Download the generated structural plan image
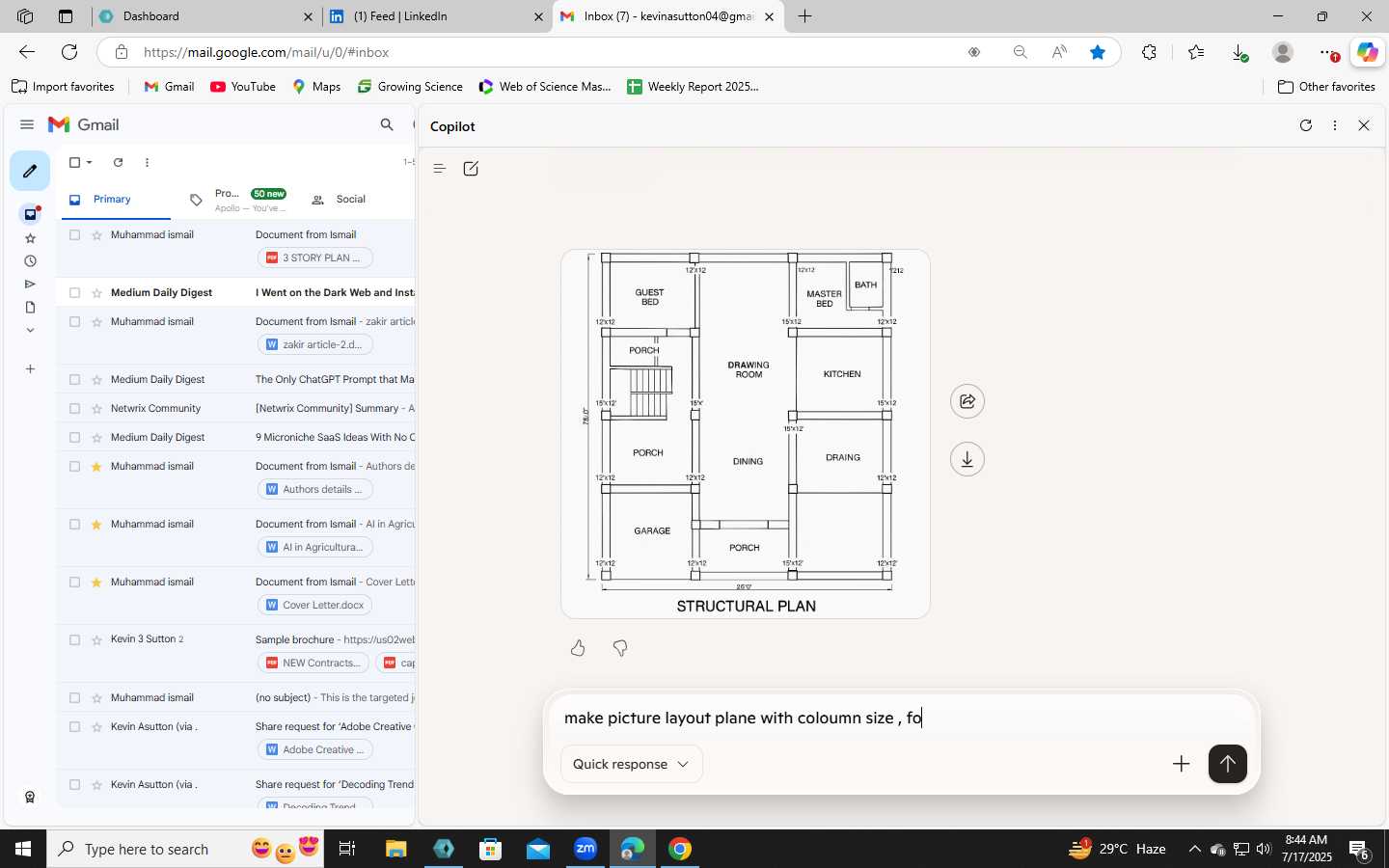Screen dimensions: 1389x868 pyautogui.click(x=967, y=459)
